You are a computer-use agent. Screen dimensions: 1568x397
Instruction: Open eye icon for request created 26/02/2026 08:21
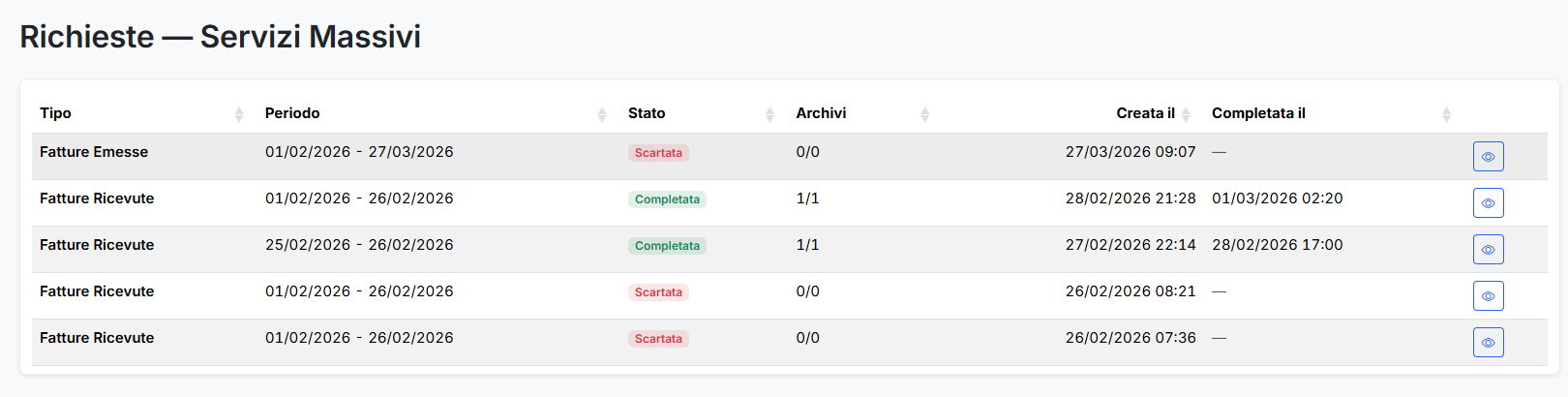(x=1488, y=296)
